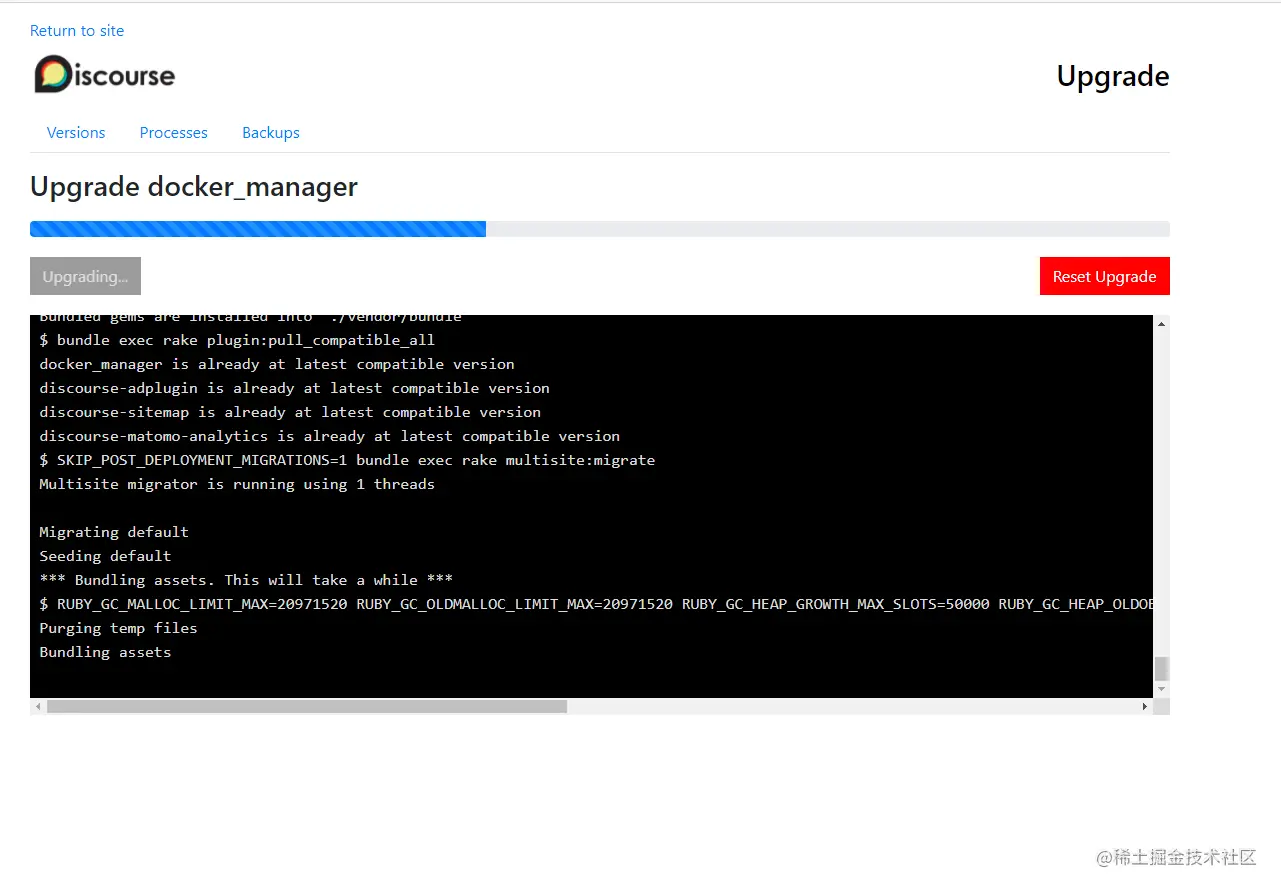The height and width of the screenshot is (892, 1281).
Task: Click the console scroll down arrow
Action: point(1161,689)
